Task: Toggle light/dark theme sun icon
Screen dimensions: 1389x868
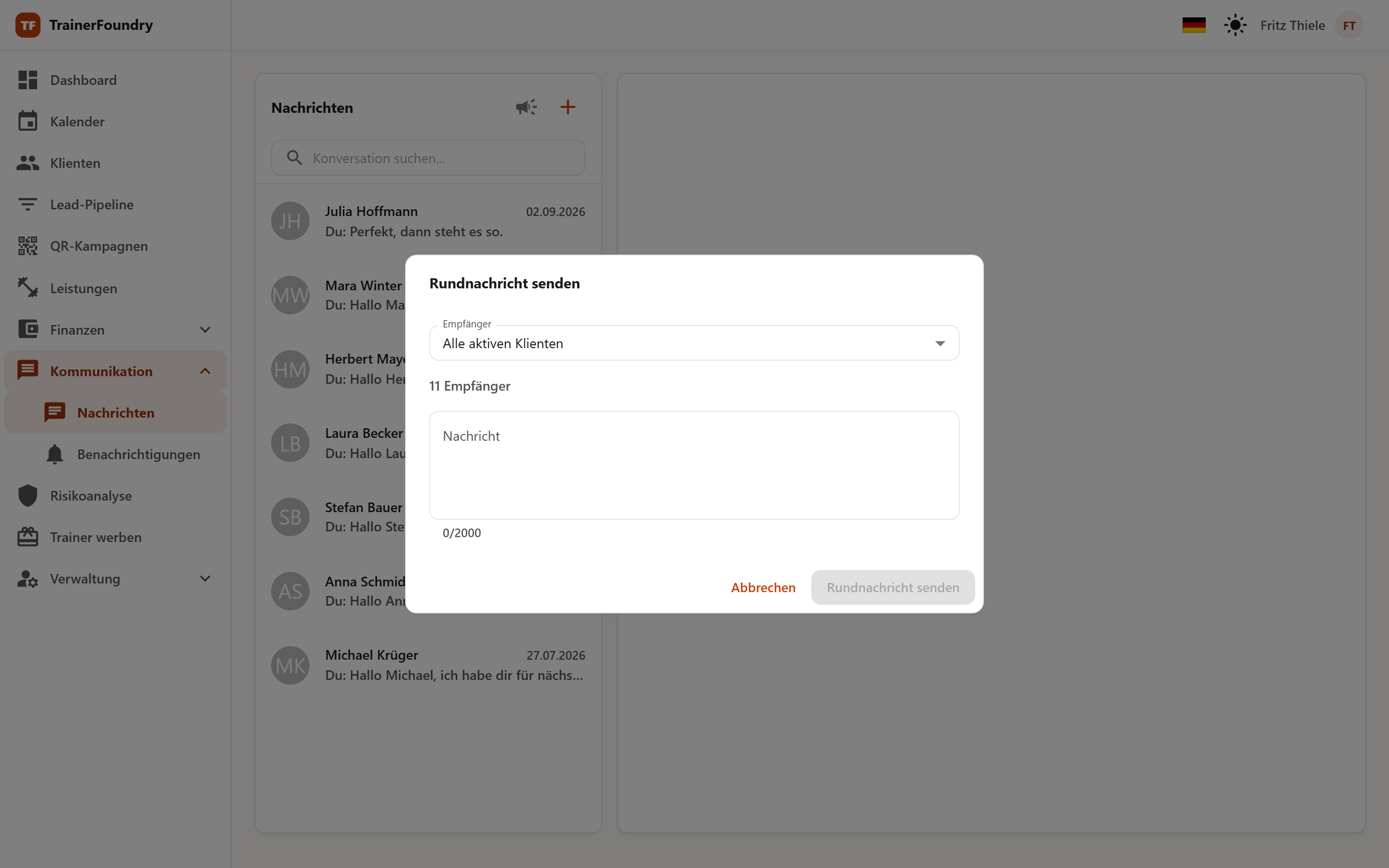Action: (1235, 25)
